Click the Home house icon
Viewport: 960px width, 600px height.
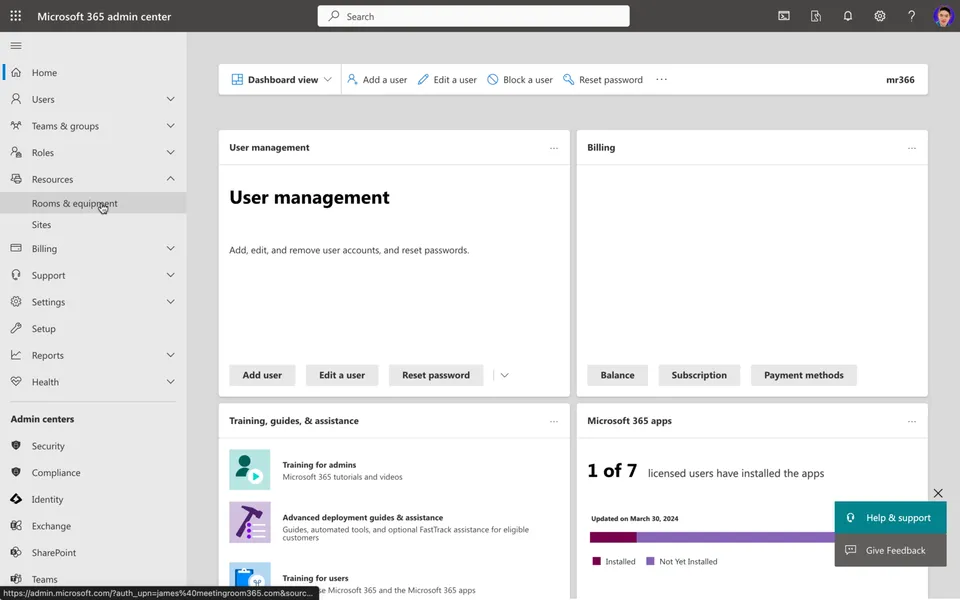click(16, 72)
